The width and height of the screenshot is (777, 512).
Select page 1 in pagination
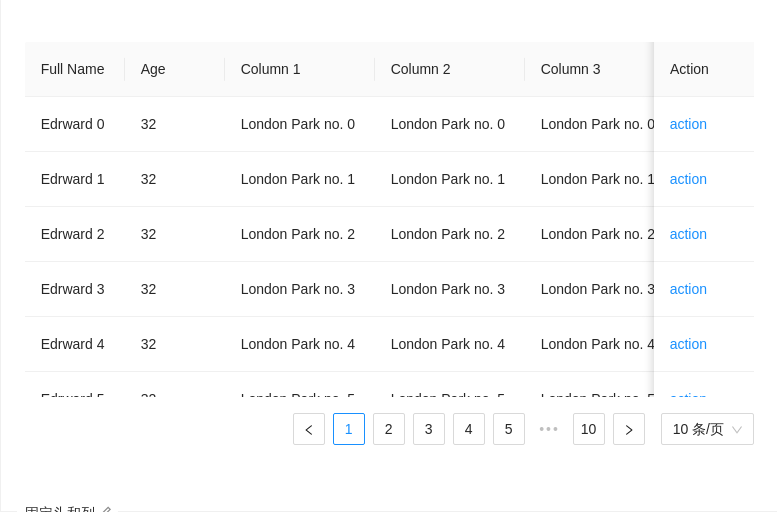[349, 429]
